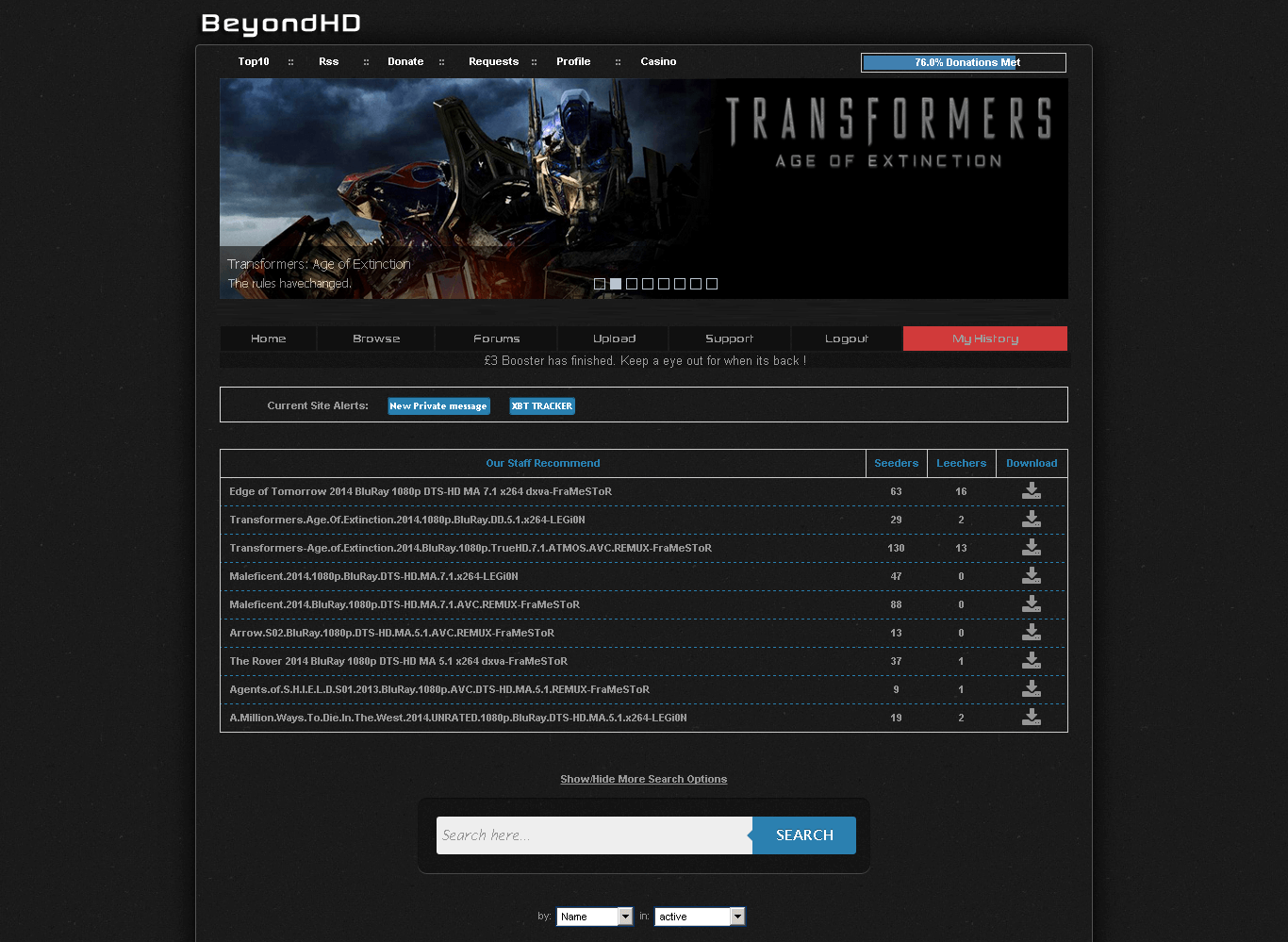Open the Upload tab
This screenshot has height=942, width=1288.
pos(614,339)
